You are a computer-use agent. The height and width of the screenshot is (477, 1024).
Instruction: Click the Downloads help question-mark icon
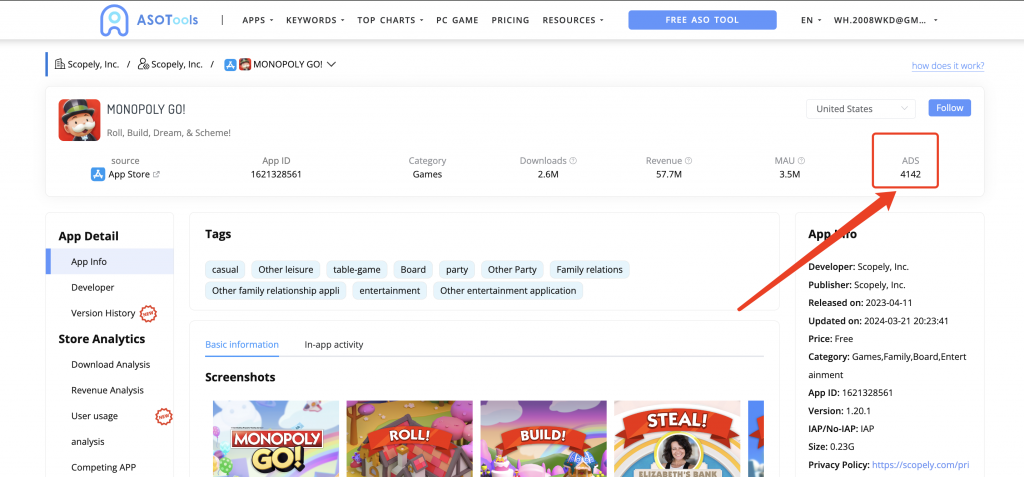pos(573,161)
